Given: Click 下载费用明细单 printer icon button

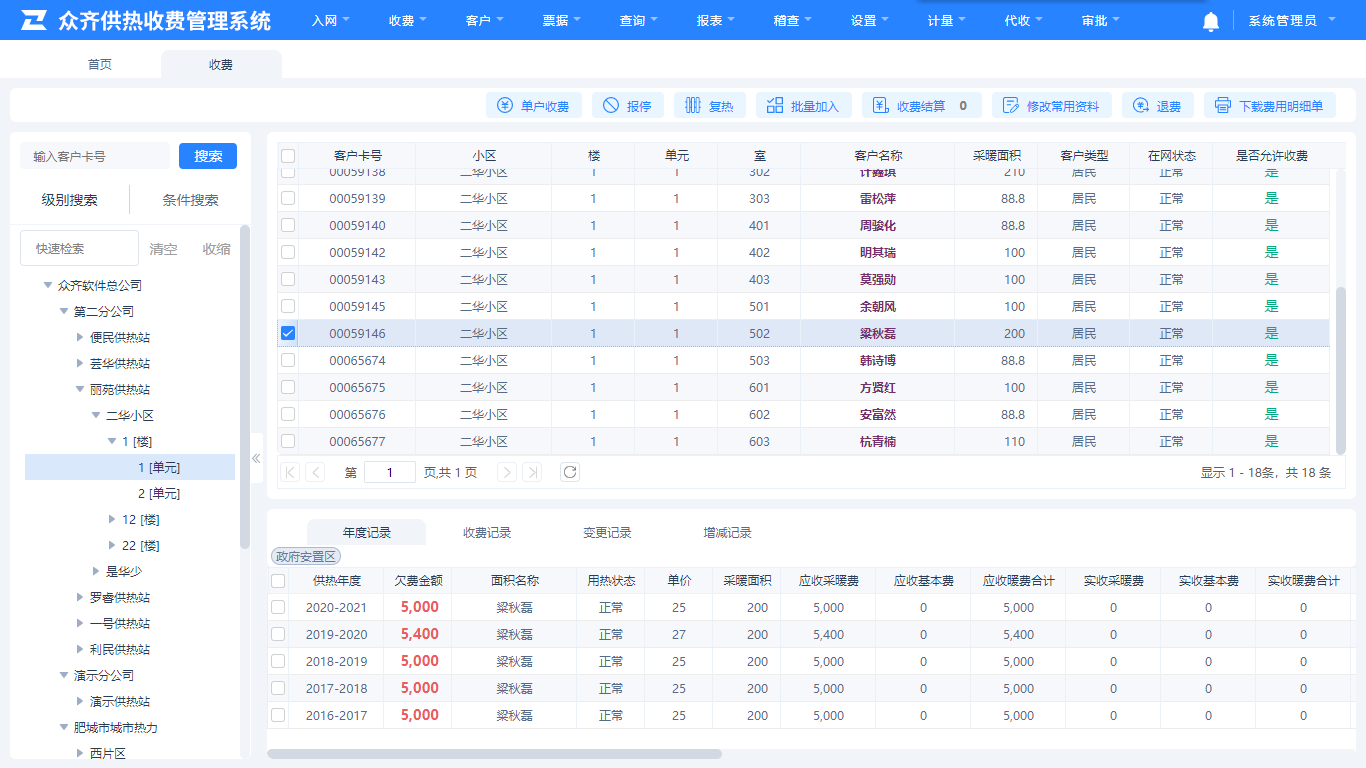Looking at the screenshot, I should [x=1270, y=105].
